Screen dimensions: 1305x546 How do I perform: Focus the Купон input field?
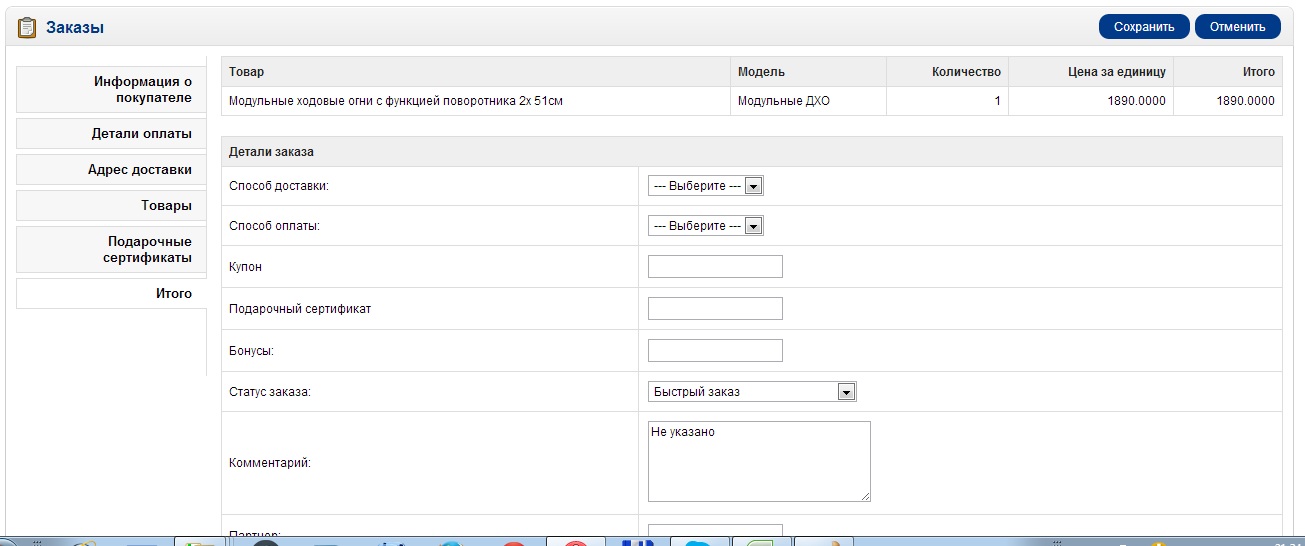(715, 267)
